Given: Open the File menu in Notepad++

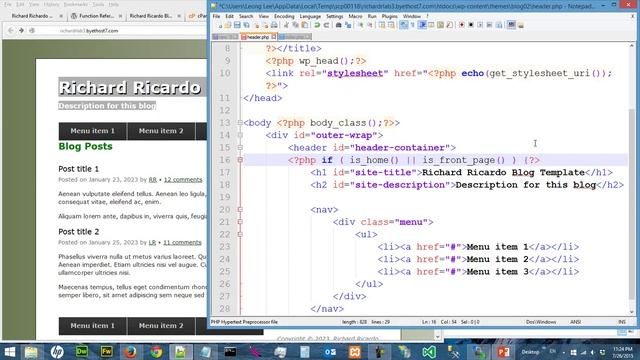Looking at the screenshot, I should point(216,16).
